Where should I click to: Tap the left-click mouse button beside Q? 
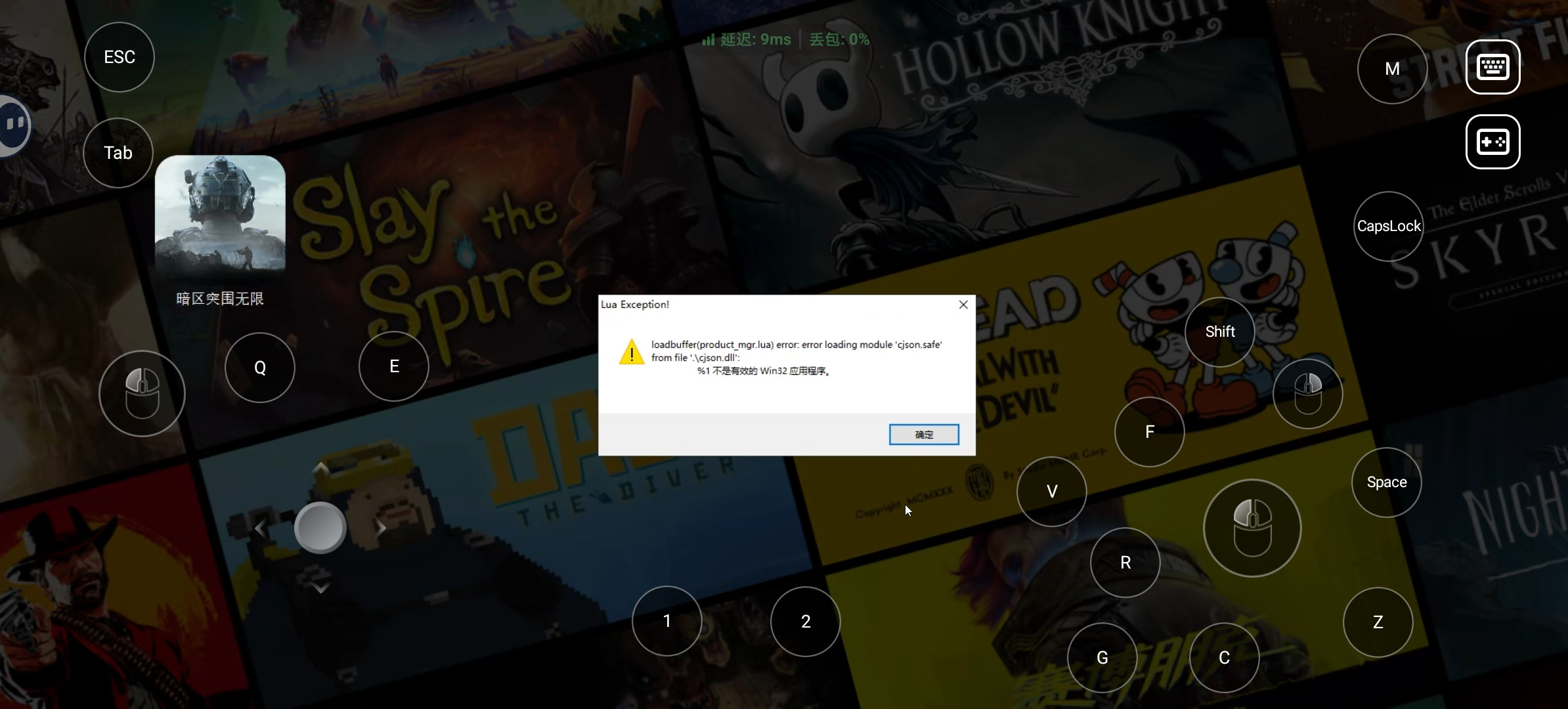click(x=142, y=393)
